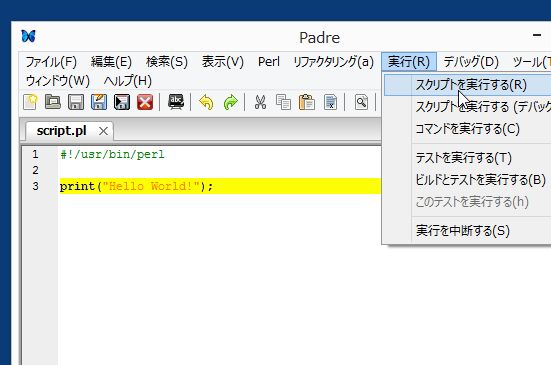Close the script.pl tab
This screenshot has width=551, height=365.
pyautogui.click(x=103, y=131)
